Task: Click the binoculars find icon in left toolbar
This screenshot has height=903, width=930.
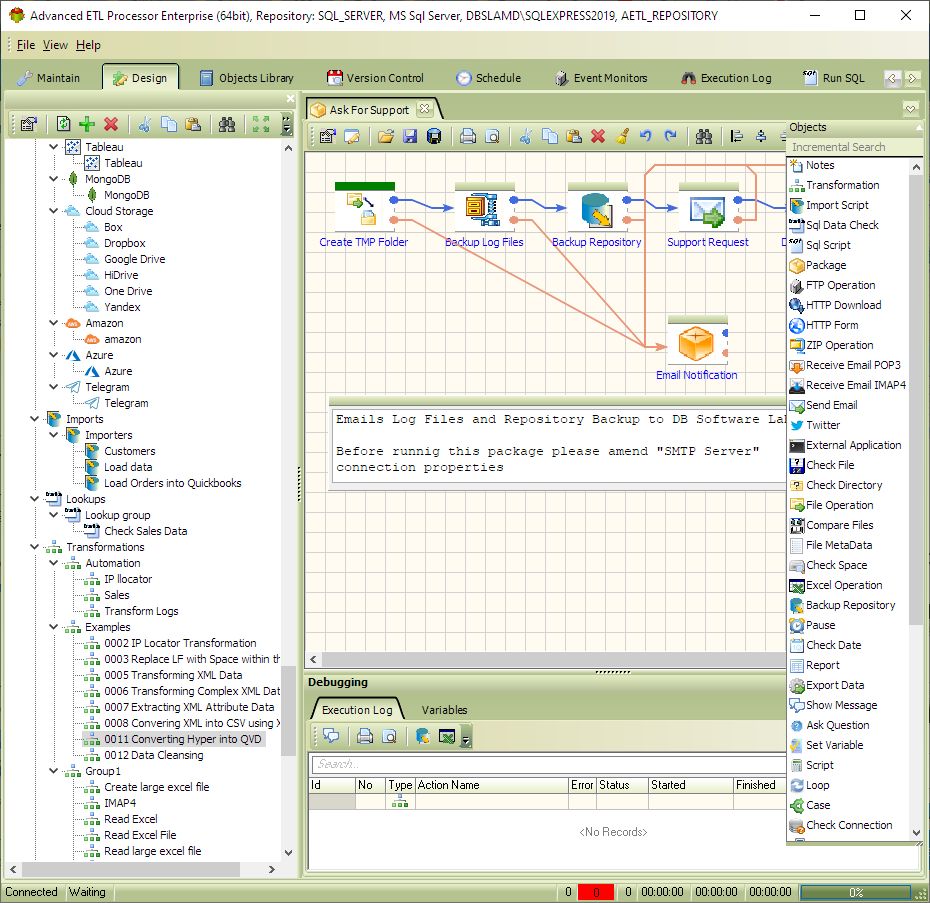Action: coord(227,123)
